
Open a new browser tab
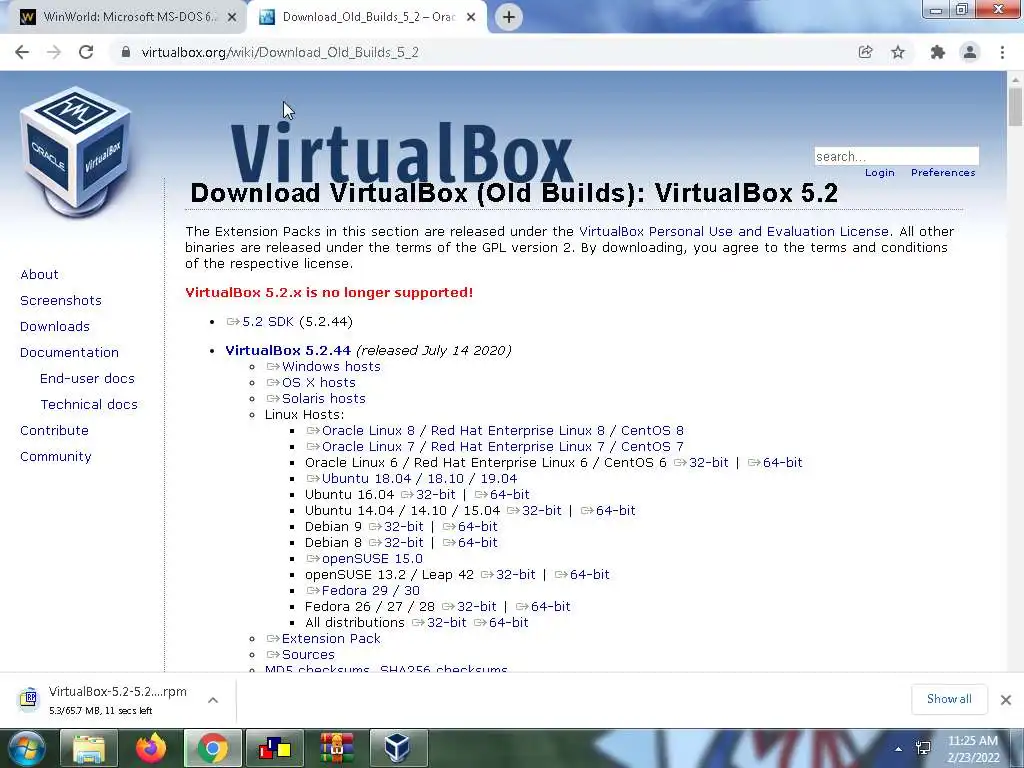tap(509, 17)
